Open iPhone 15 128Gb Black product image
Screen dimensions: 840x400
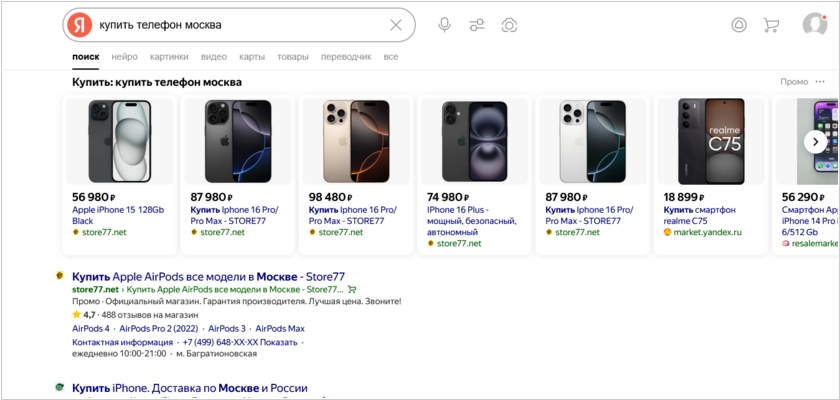[x=119, y=141]
